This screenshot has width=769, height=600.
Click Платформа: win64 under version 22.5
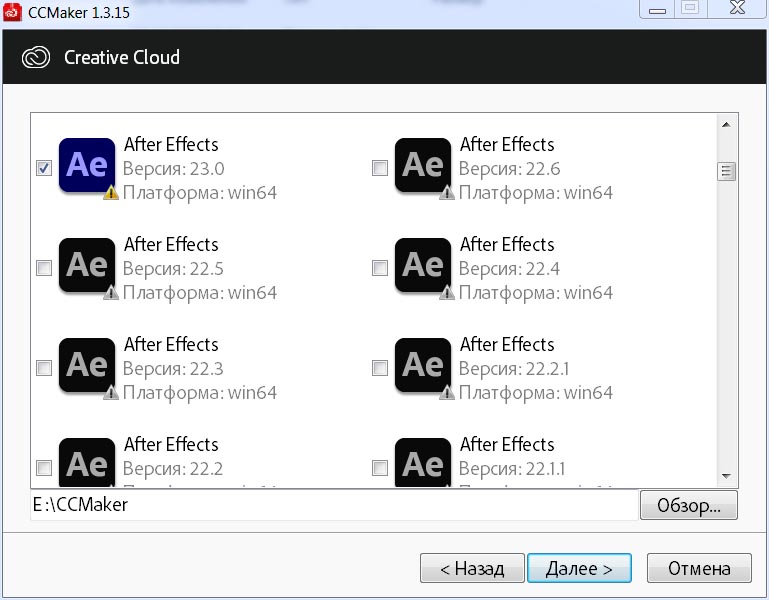(200, 293)
